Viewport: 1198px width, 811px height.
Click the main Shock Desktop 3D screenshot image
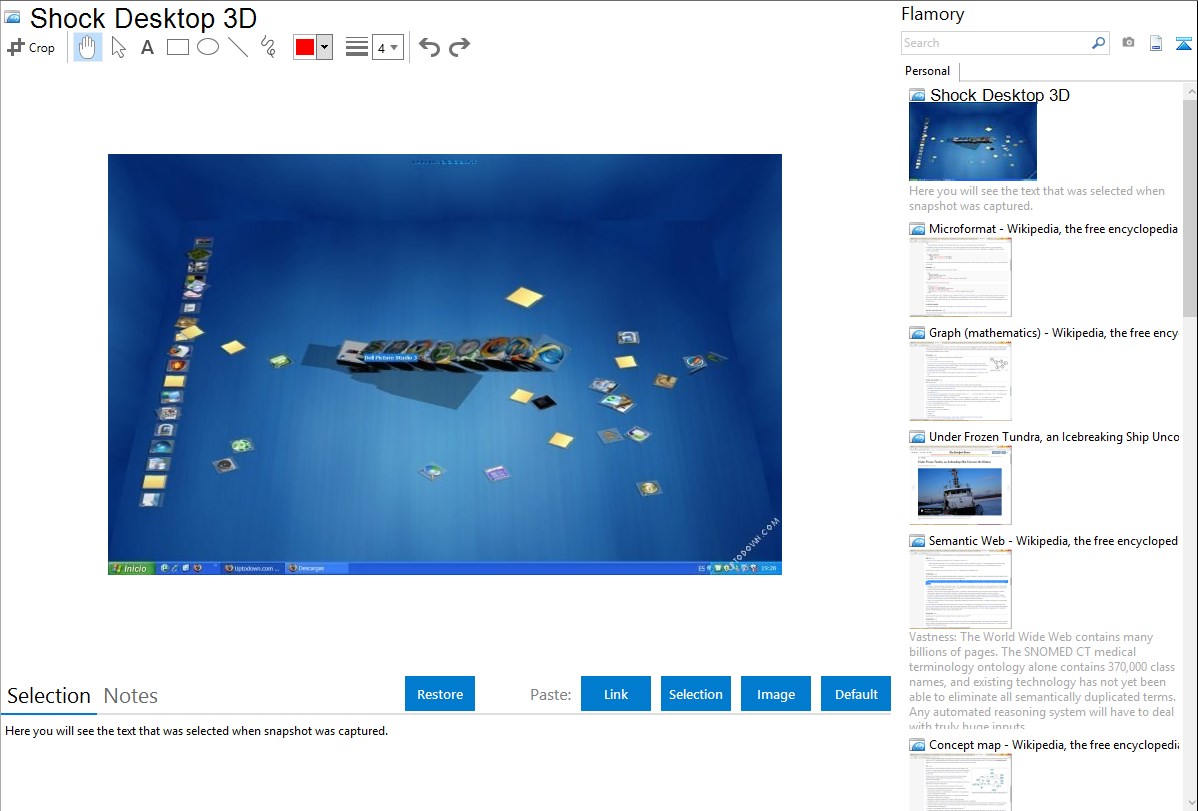point(445,364)
